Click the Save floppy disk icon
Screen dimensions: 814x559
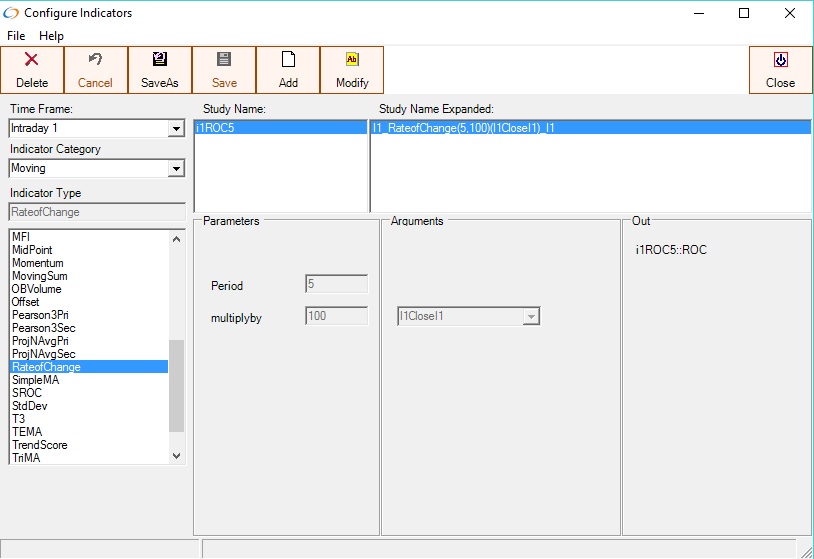(x=224, y=60)
